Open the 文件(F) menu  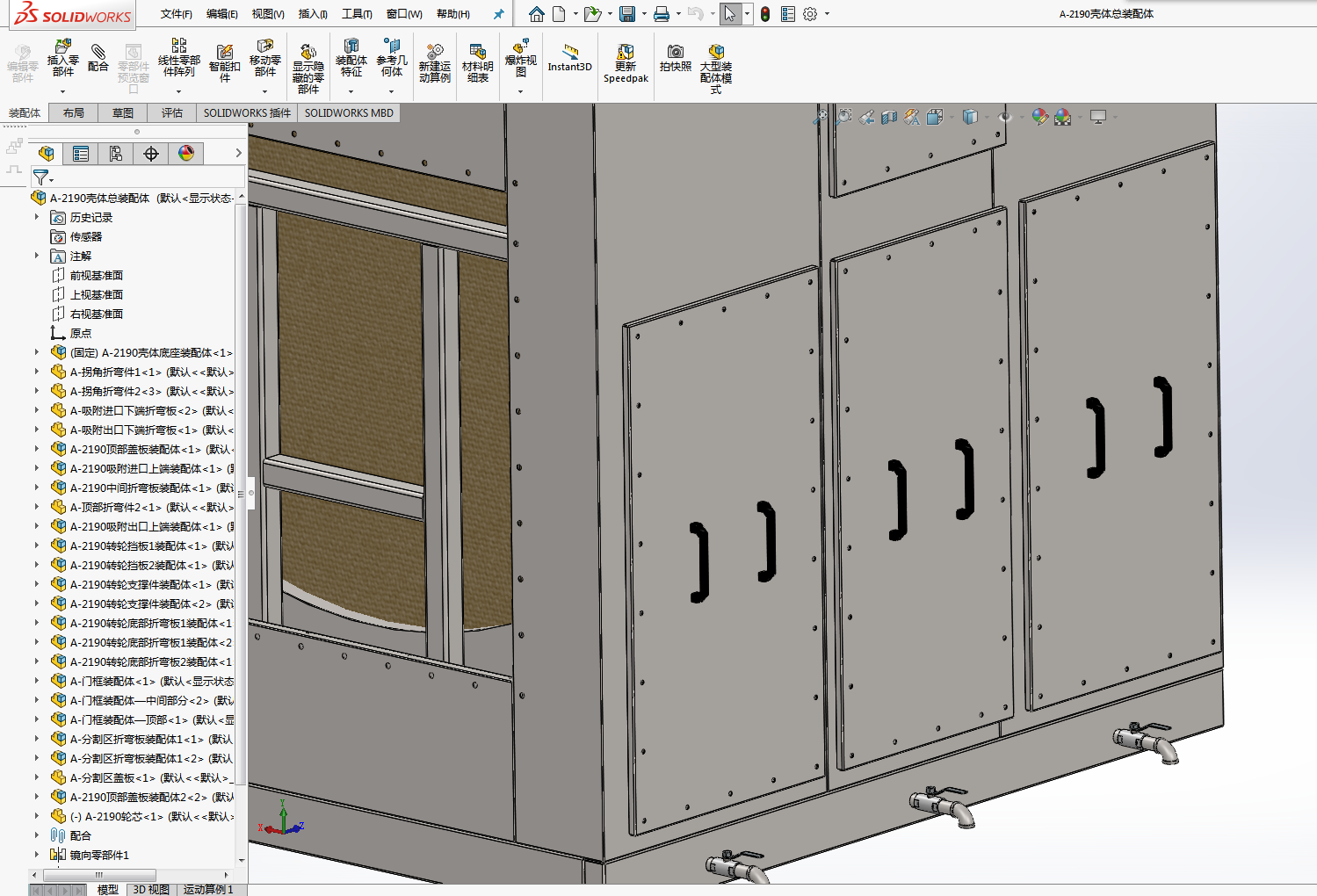coord(177,14)
